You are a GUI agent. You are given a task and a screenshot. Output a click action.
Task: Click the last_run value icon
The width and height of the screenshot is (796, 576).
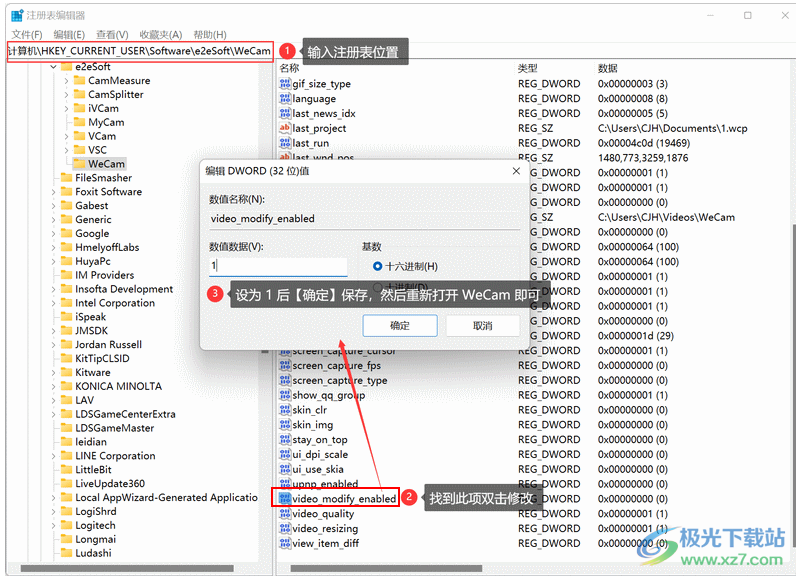coord(285,143)
